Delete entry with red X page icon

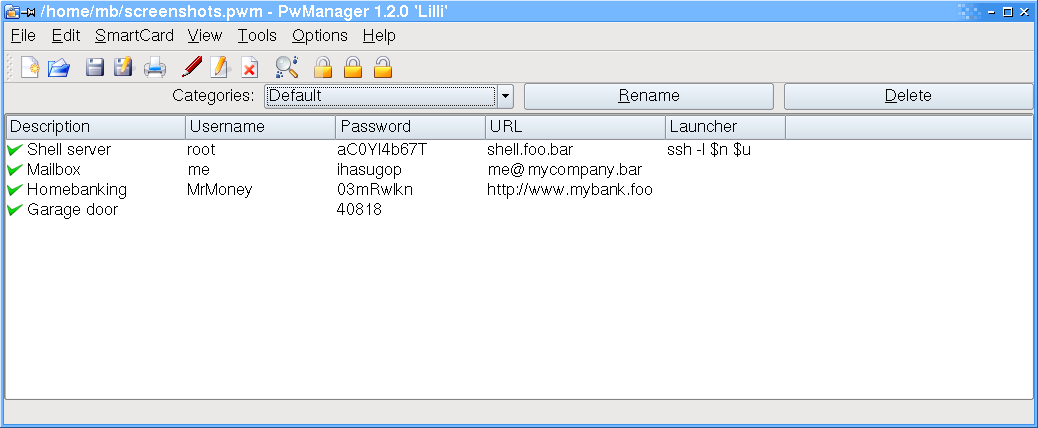pos(250,67)
